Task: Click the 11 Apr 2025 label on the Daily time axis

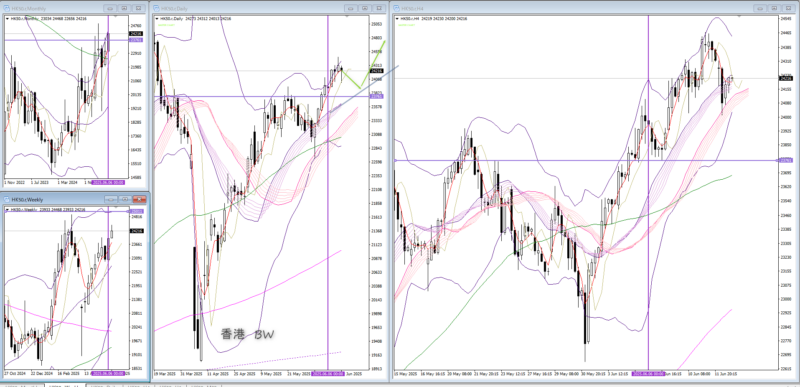Action: [218, 373]
